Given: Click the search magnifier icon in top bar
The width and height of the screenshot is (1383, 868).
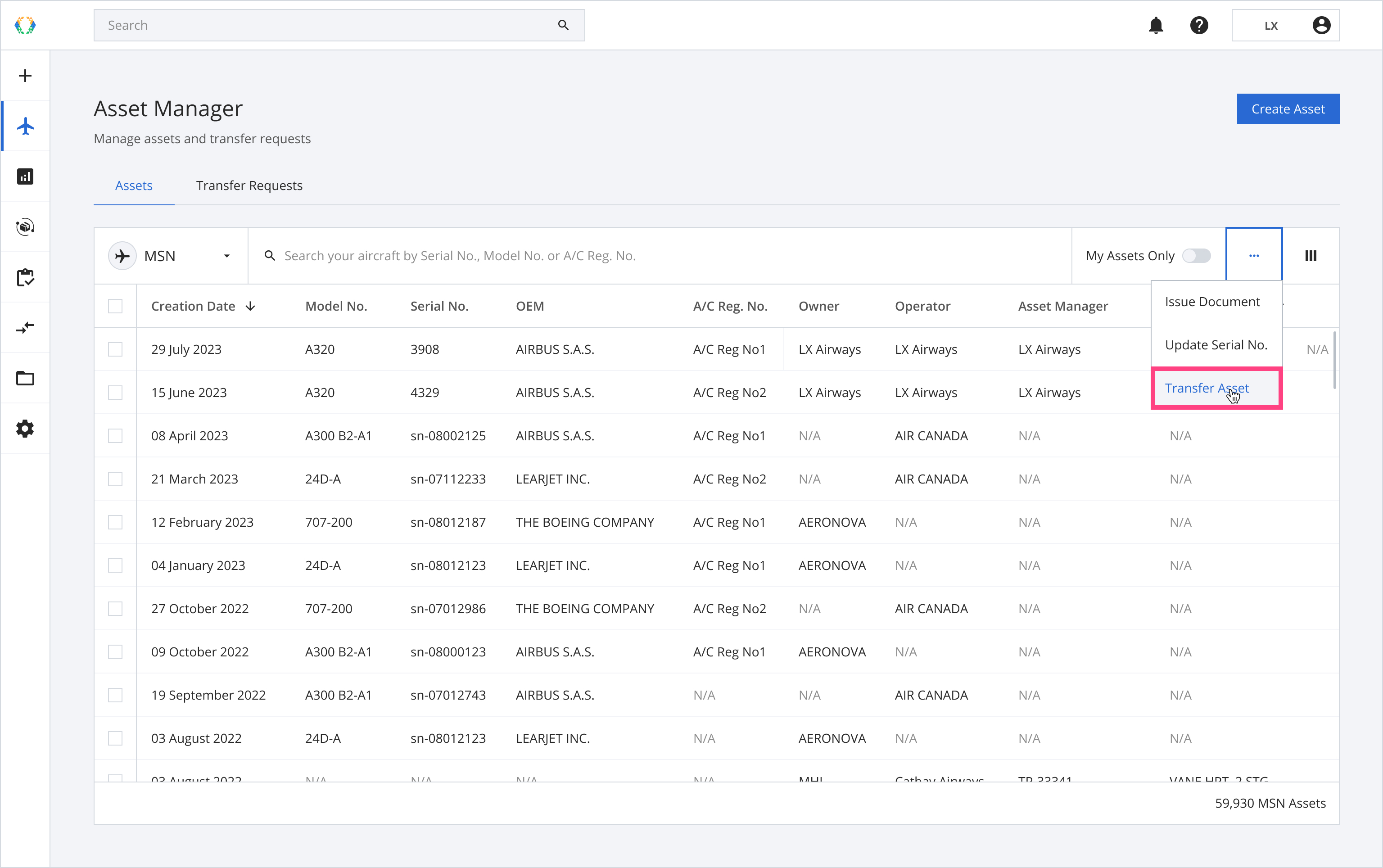Looking at the screenshot, I should point(563,25).
